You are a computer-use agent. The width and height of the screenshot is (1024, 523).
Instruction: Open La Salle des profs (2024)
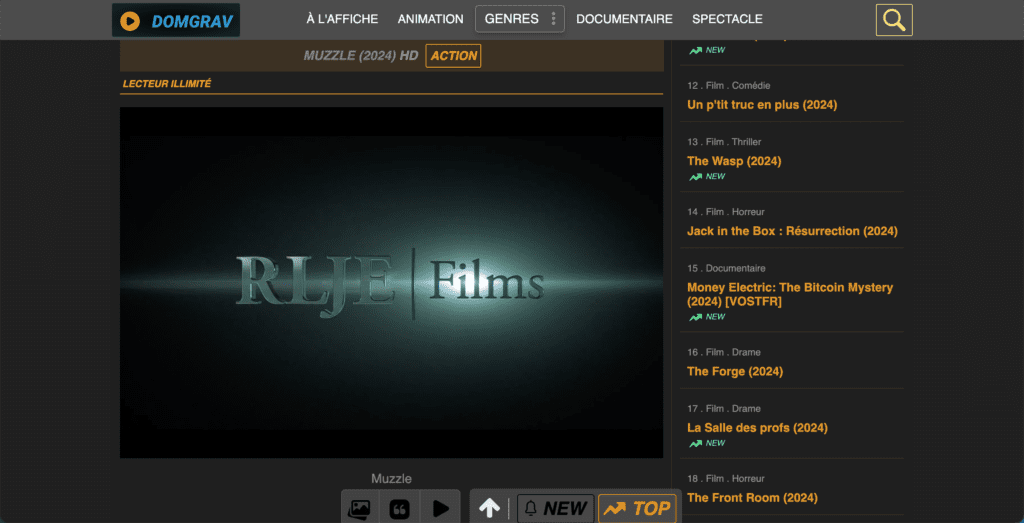coord(757,428)
